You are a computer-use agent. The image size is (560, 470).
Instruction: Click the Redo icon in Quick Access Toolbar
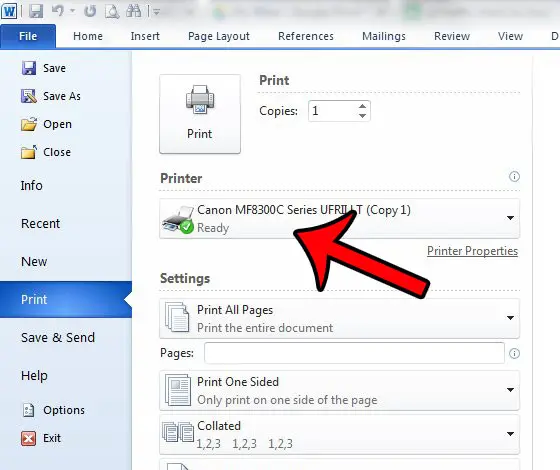(90, 11)
